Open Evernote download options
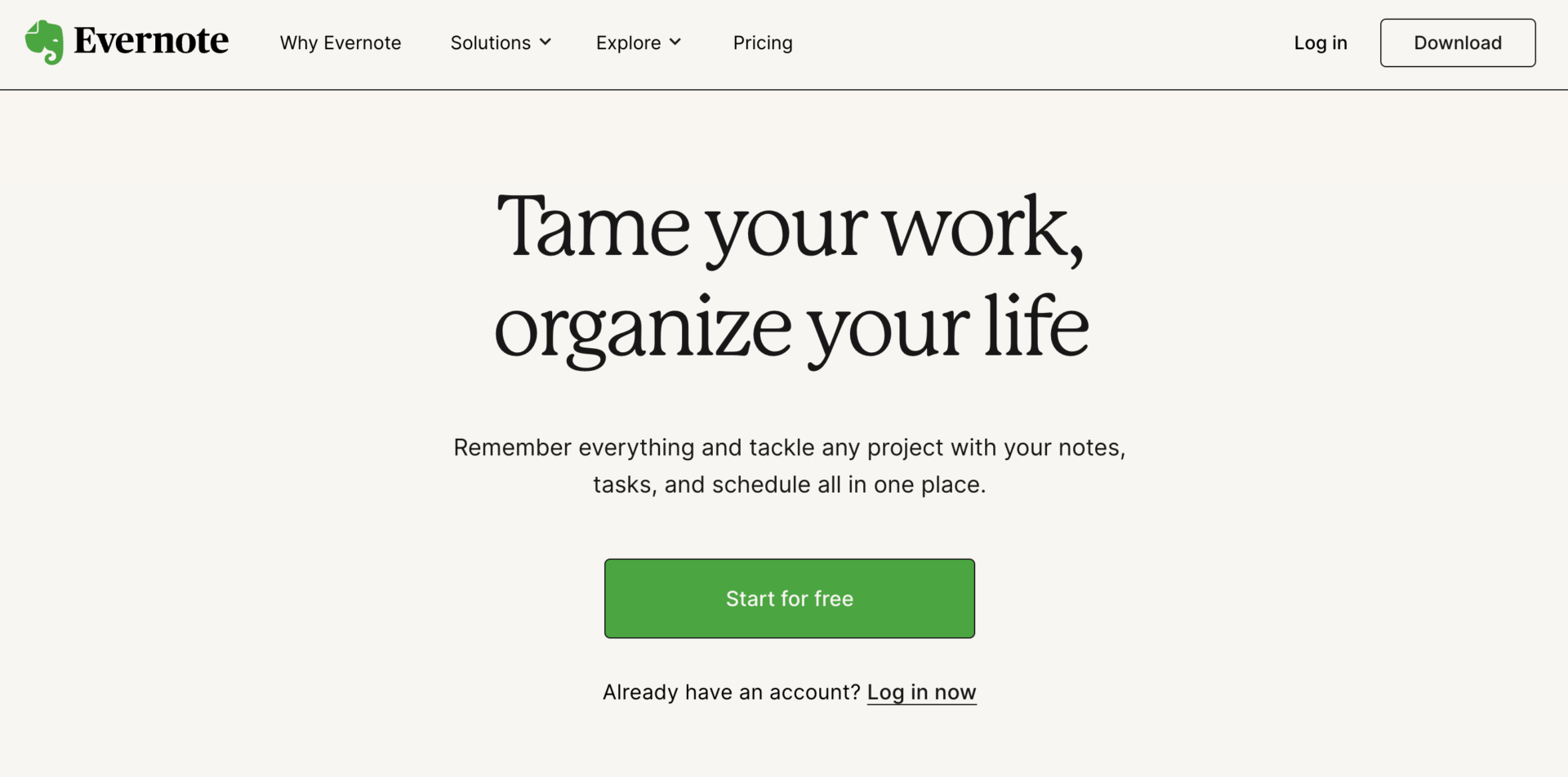This screenshot has height=777, width=1568. (x=1457, y=42)
